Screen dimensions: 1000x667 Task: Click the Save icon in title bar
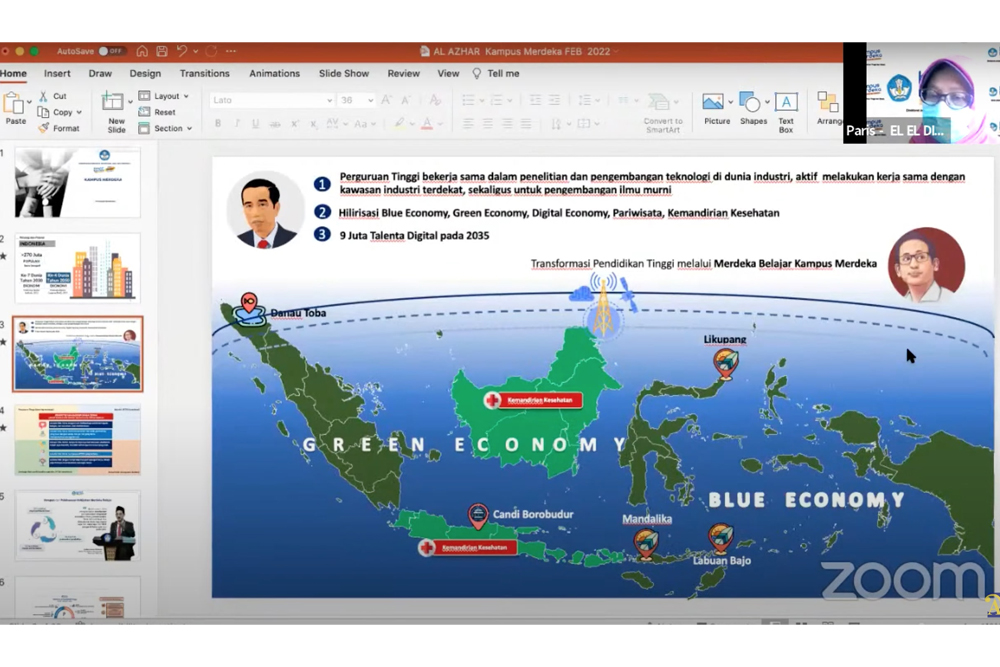(161, 51)
